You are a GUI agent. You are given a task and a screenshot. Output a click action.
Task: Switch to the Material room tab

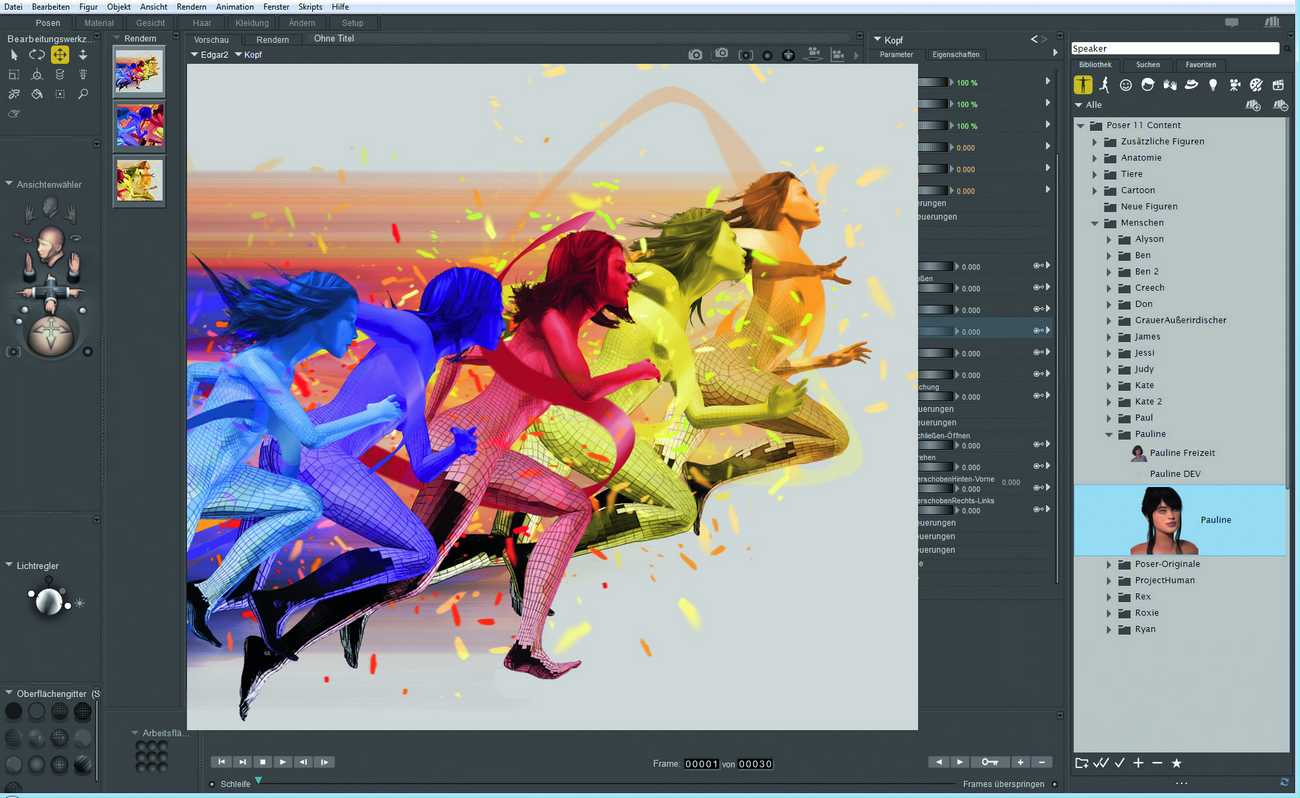click(99, 23)
